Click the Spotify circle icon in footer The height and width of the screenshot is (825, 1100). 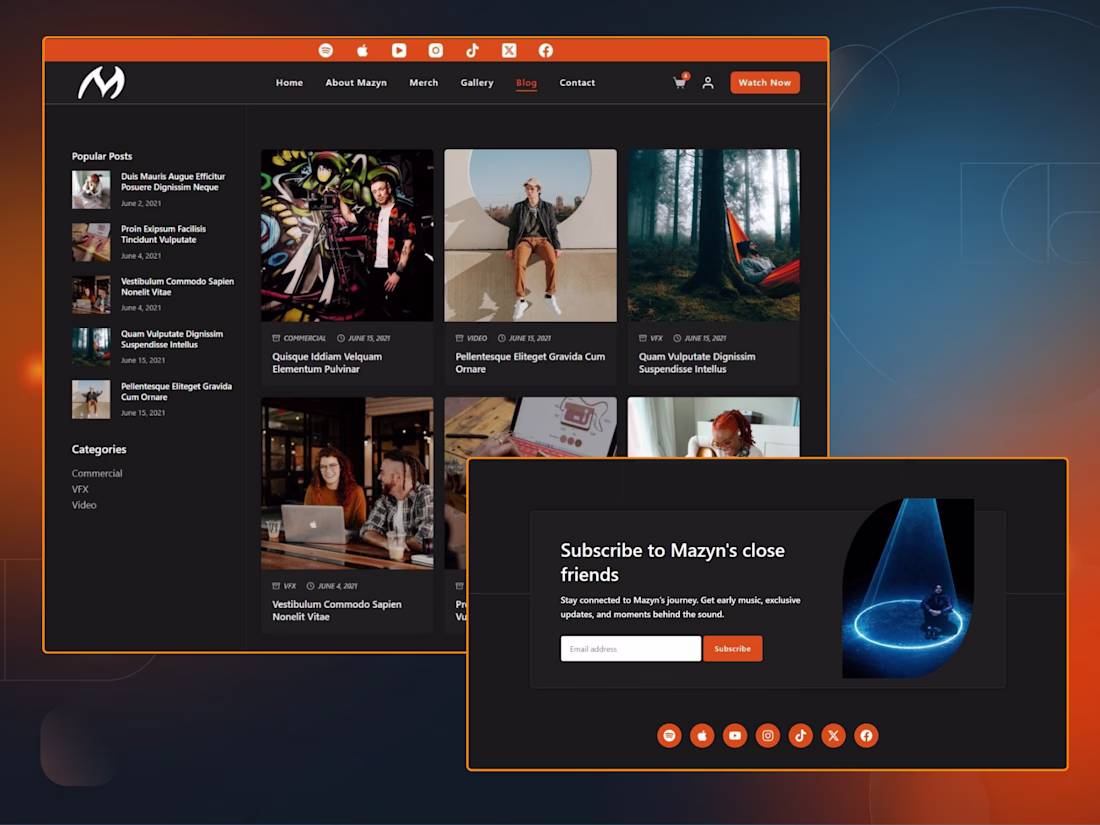(x=669, y=735)
